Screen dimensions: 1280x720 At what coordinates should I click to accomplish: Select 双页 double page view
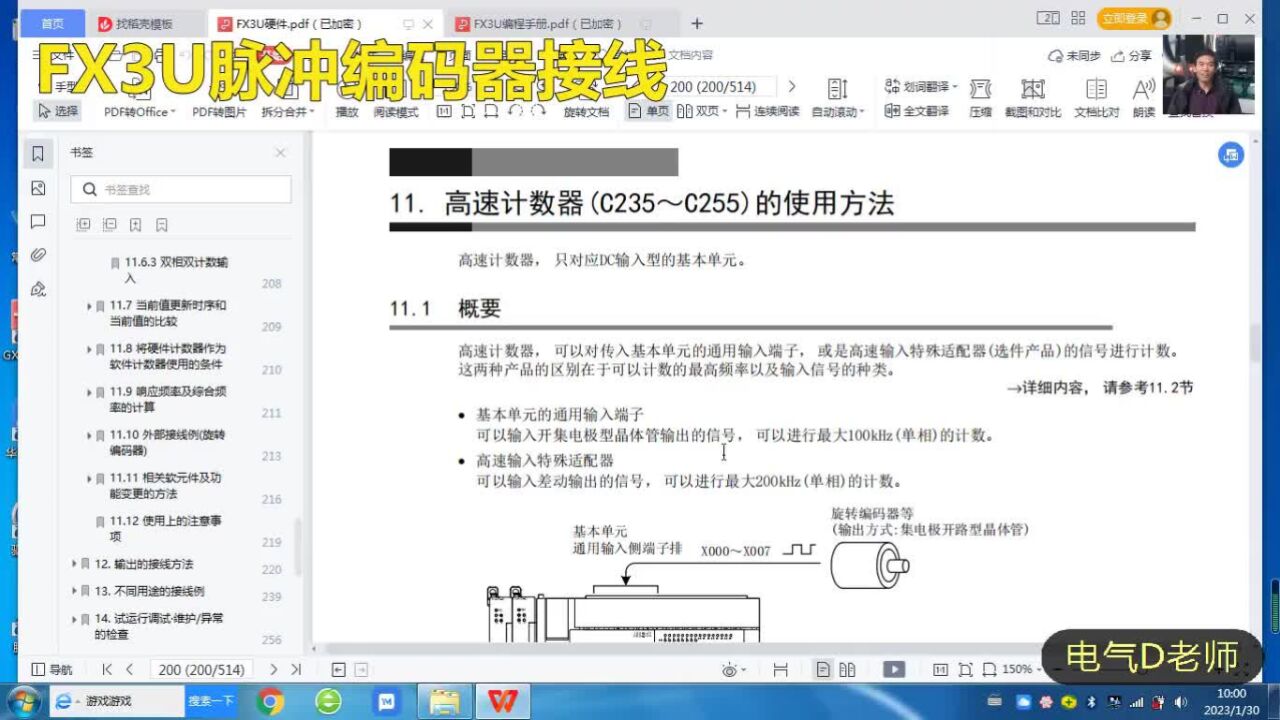[x=702, y=111]
